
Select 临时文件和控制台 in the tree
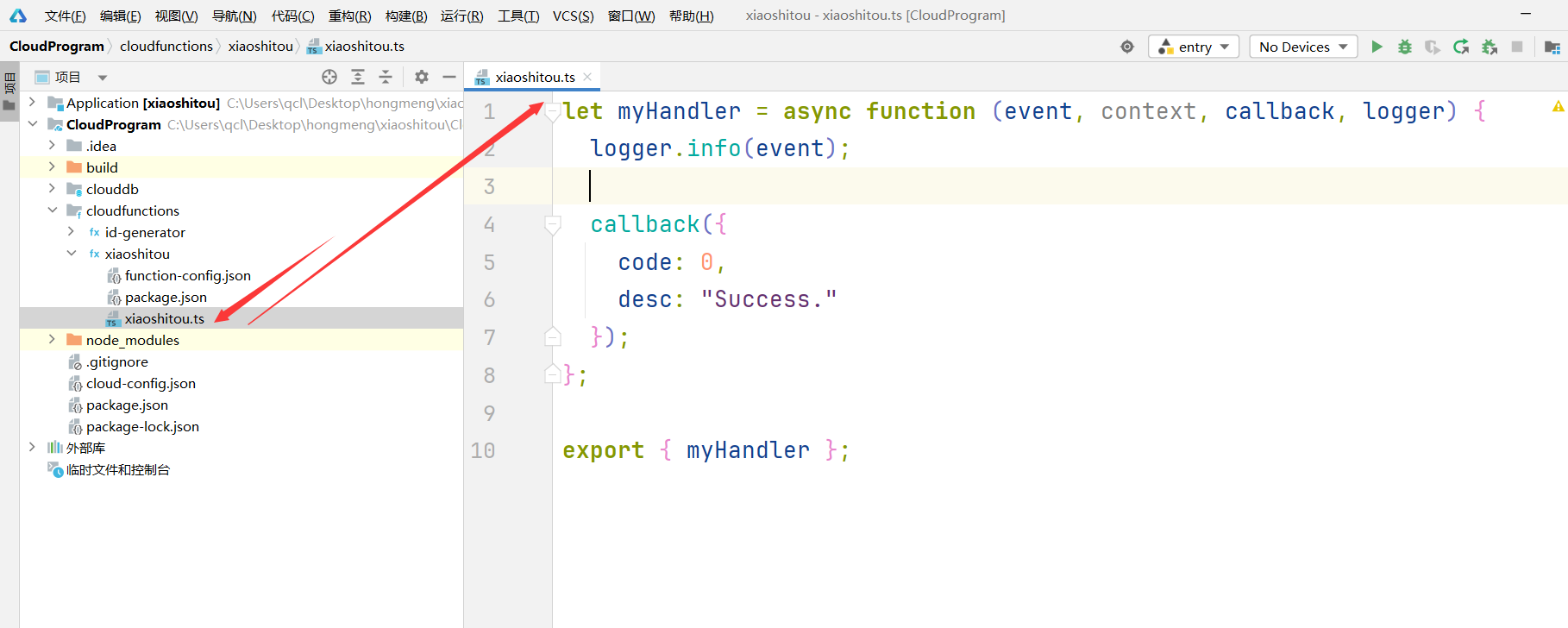(x=118, y=469)
